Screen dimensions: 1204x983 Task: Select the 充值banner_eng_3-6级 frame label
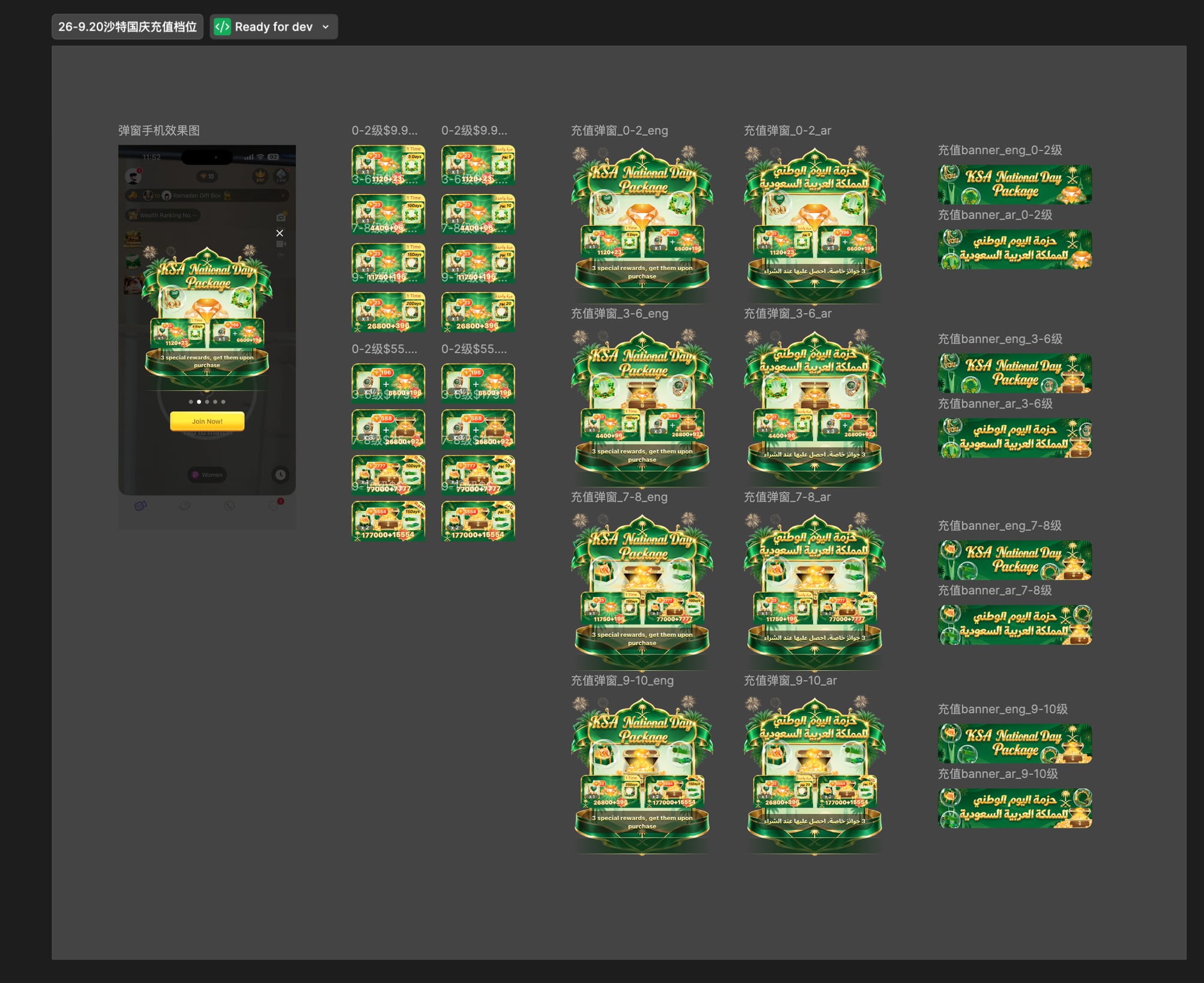[x=1000, y=340]
